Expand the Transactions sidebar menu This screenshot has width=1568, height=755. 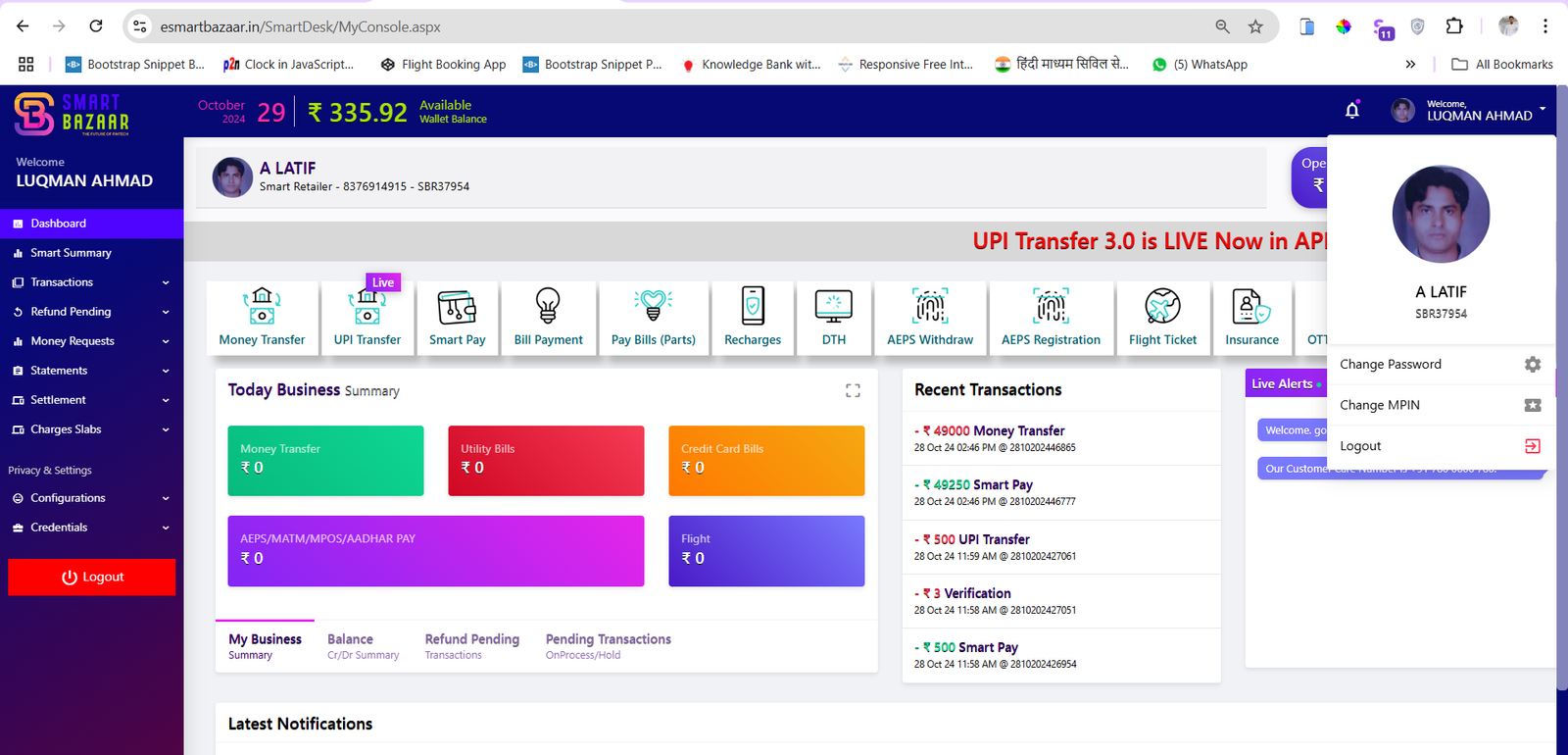(x=91, y=282)
